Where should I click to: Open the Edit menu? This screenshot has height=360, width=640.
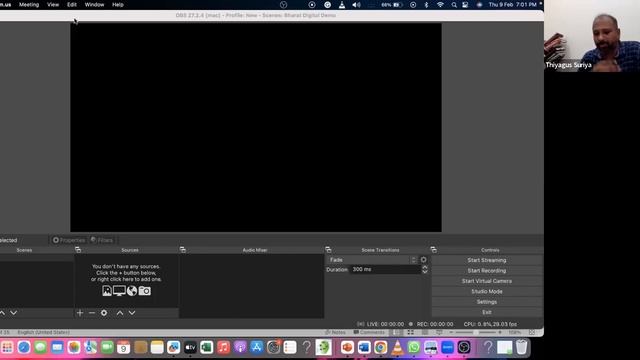point(72,5)
